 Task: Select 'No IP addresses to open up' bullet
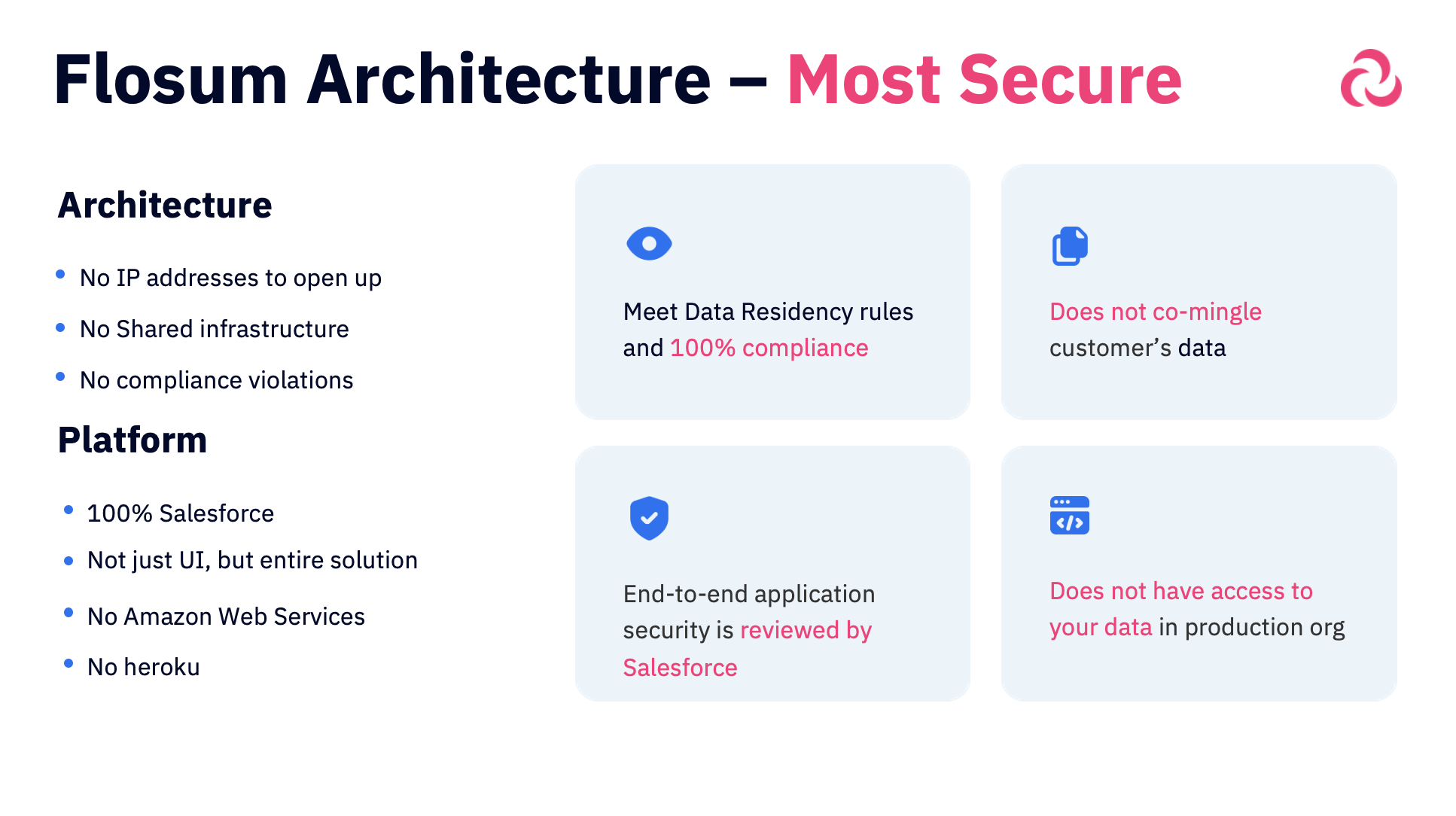click(230, 278)
